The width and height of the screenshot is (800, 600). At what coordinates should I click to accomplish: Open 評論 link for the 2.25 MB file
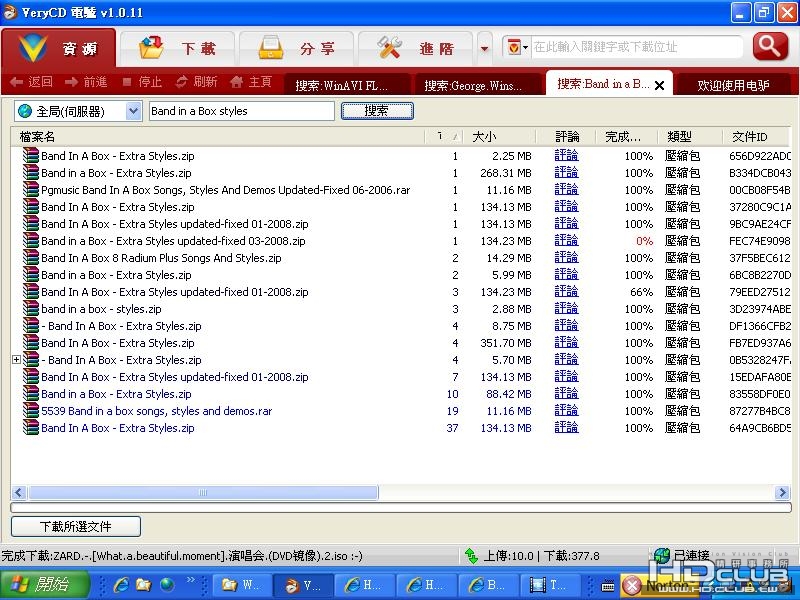(566, 156)
